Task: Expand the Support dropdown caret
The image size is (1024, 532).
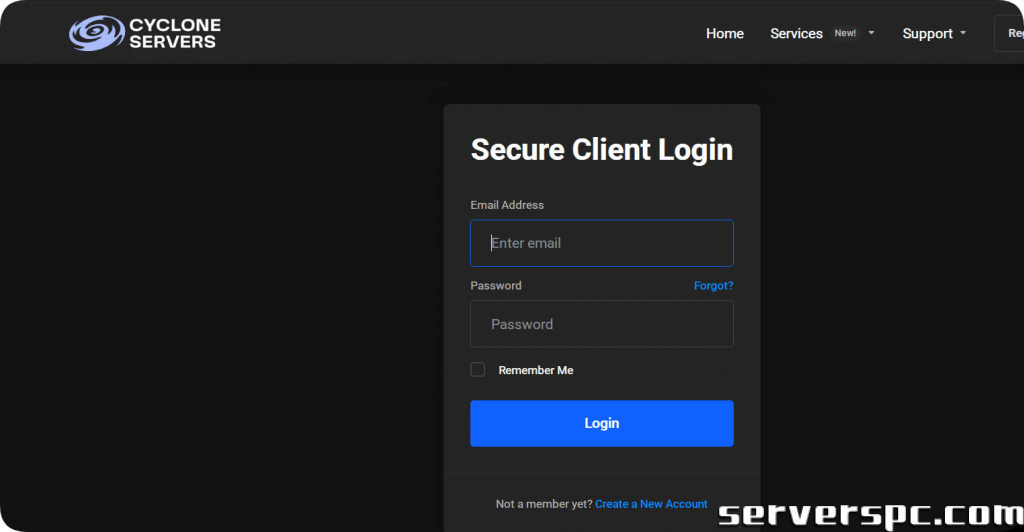Action: [x=963, y=33]
